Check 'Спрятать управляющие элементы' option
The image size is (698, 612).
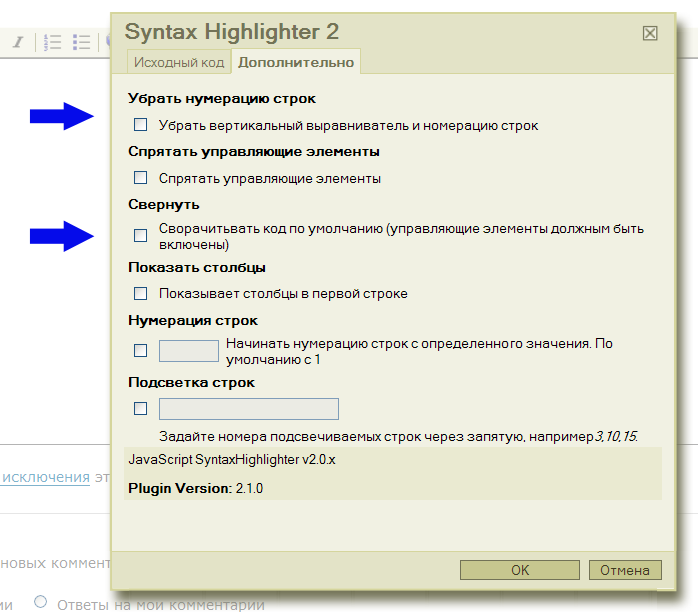point(141,178)
